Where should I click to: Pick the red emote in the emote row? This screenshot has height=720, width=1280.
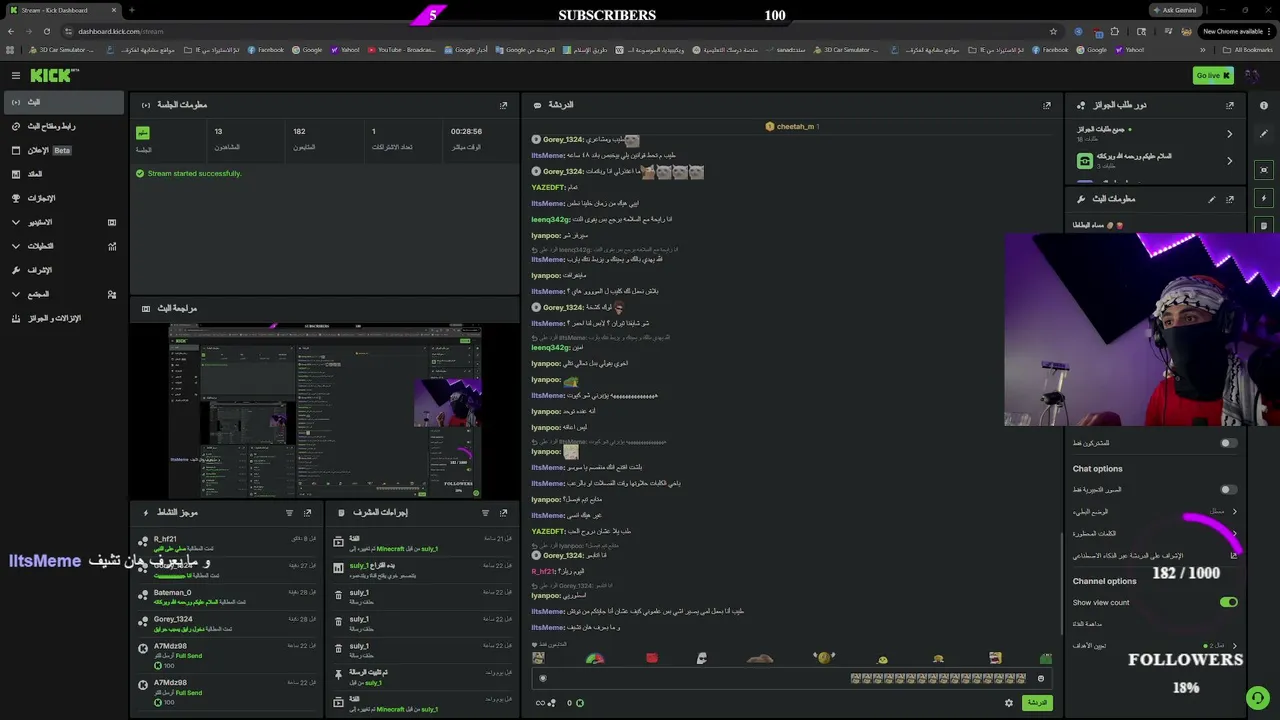click(x=652, y=658)
